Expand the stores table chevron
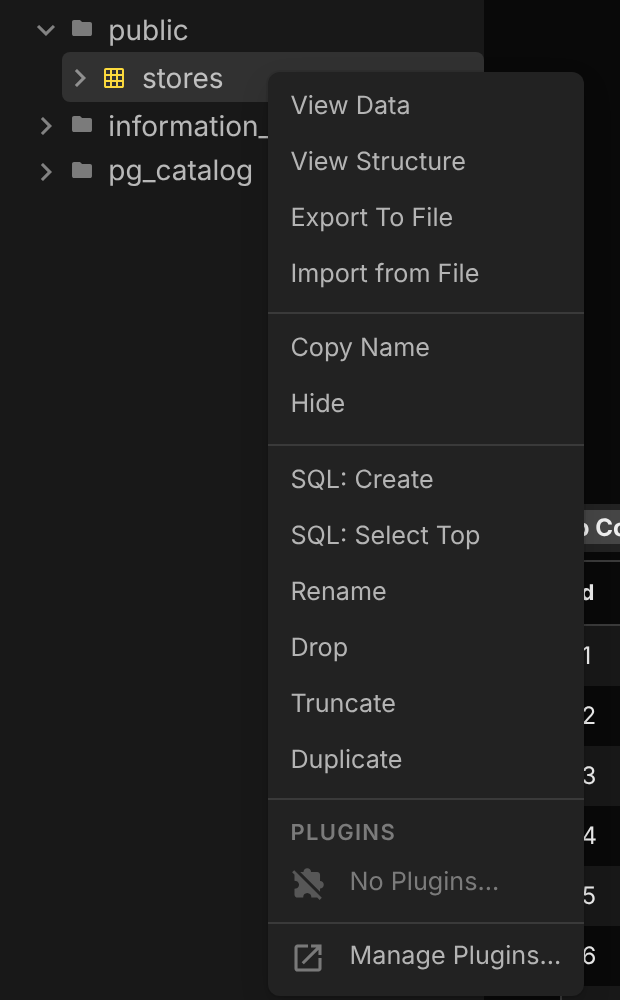The image size is (620, 1000). point(80,78)
